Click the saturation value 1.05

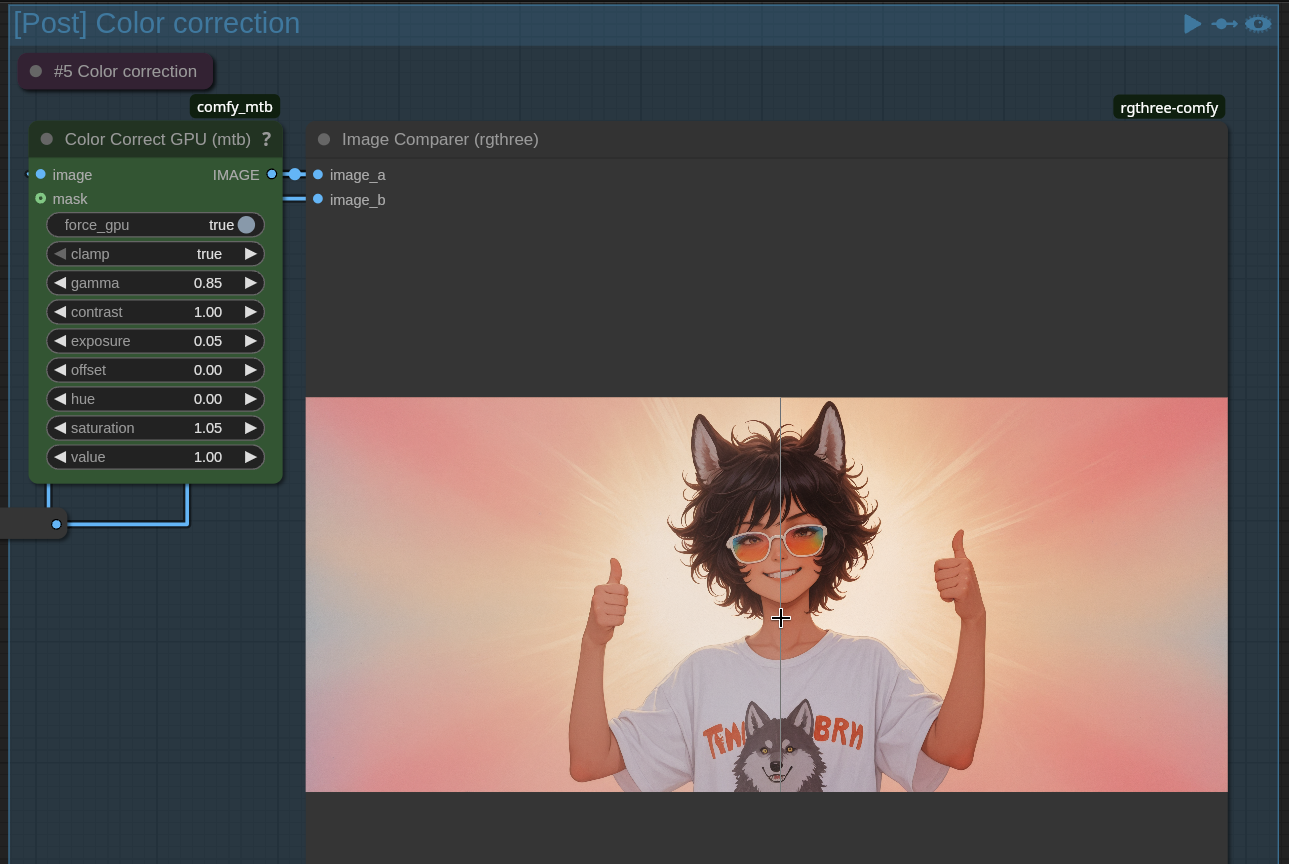[x=208, y=428]
